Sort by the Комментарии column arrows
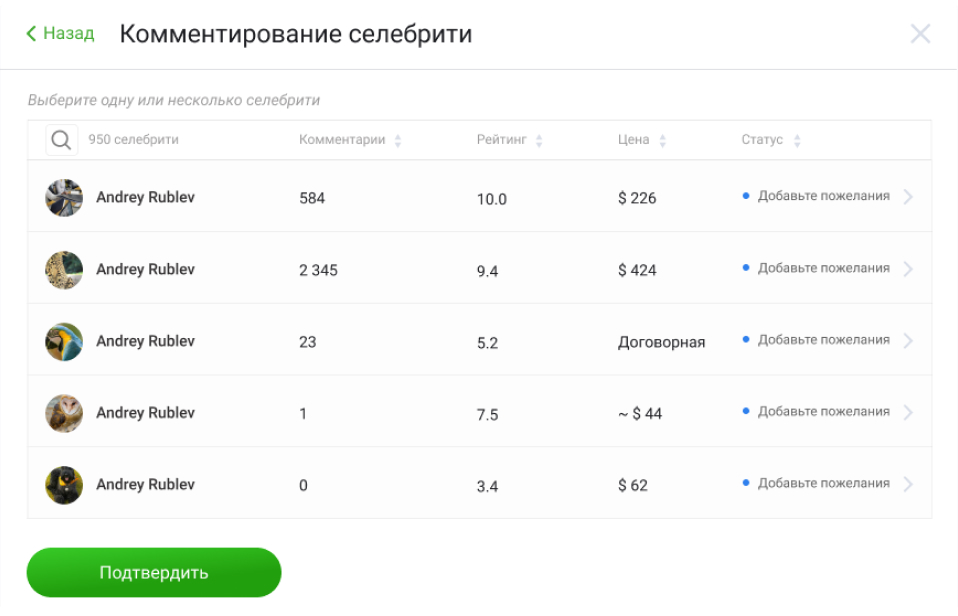This screenshot has height=616, width=958. [398, 141]
